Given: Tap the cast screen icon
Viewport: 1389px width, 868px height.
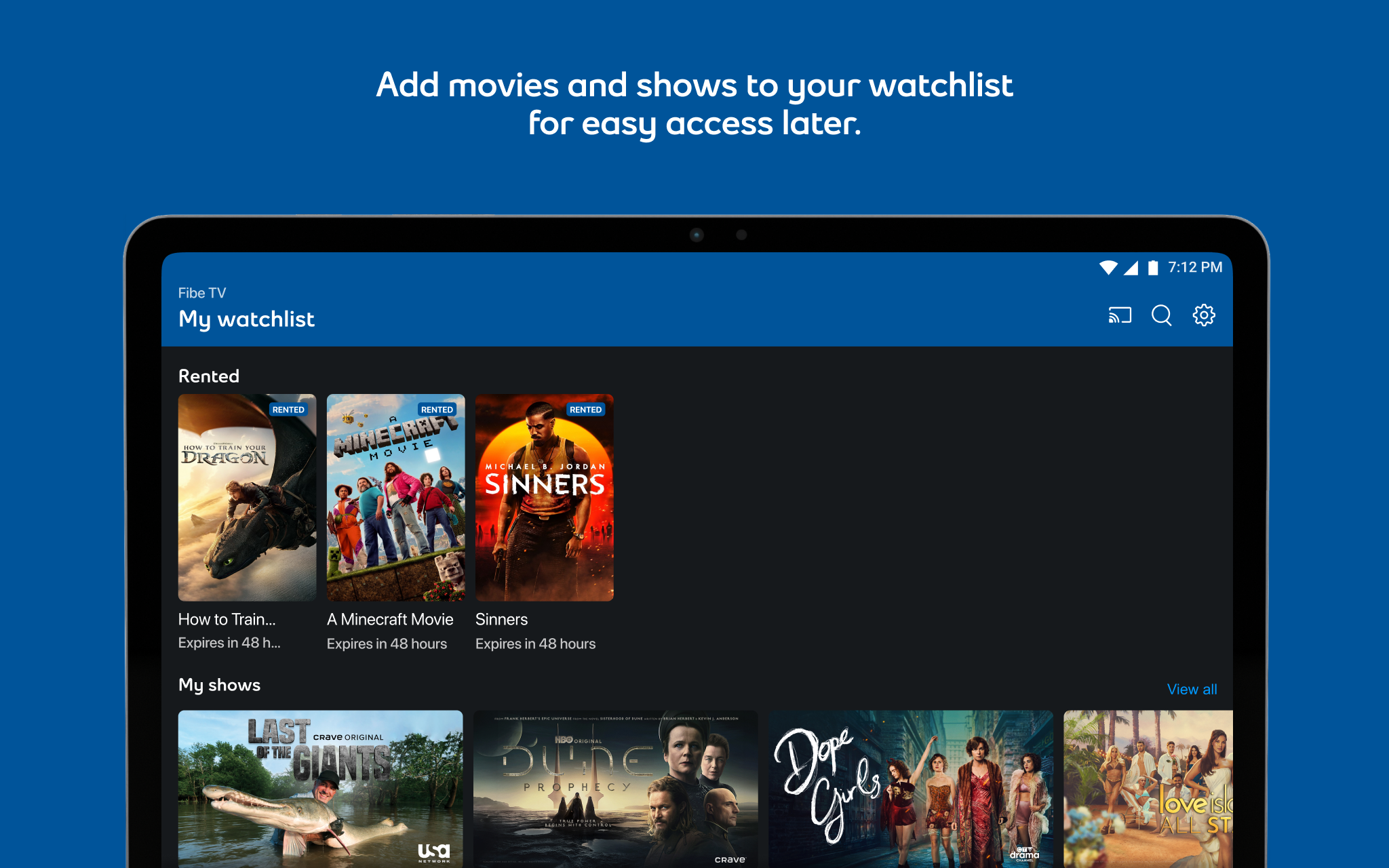Looking at the screenshot, I should [x=1120, y=315].
